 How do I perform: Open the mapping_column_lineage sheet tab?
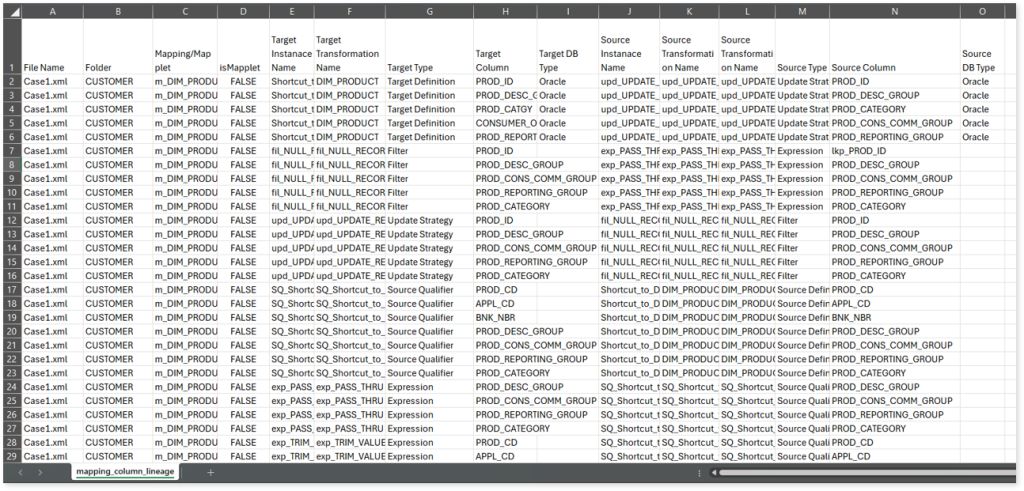tap(123, 472)
